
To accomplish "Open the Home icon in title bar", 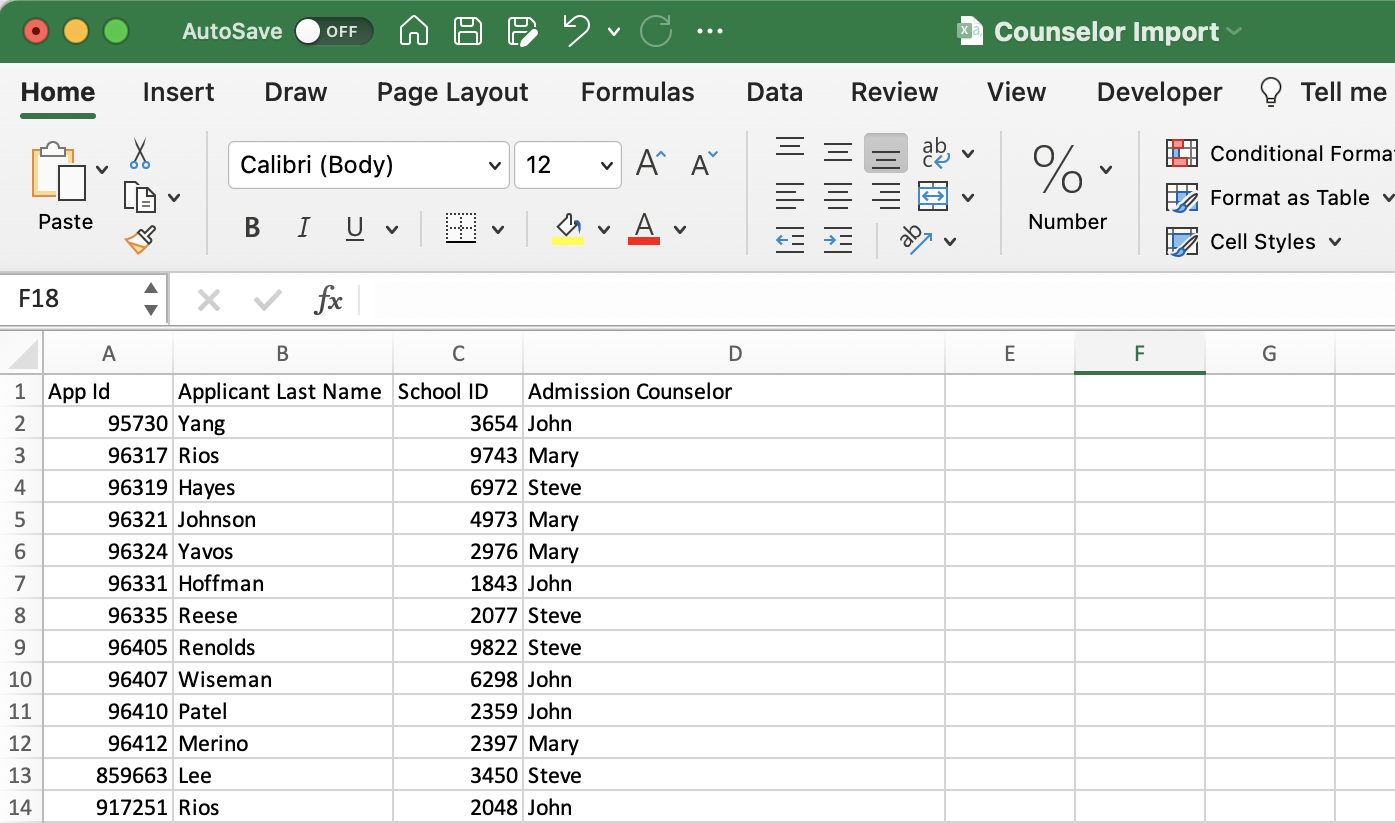I will click(x=414, y=32).
